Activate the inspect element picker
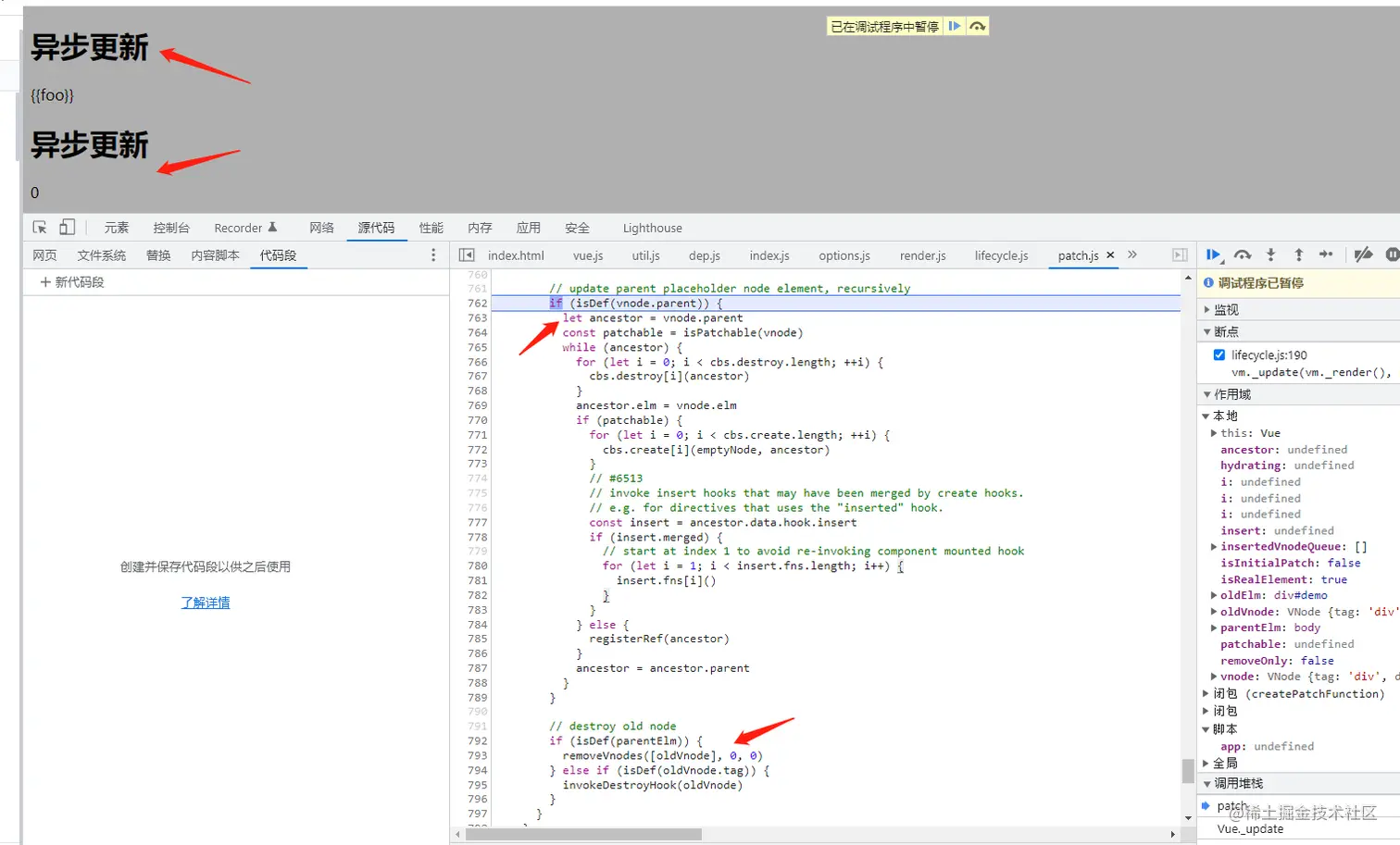This screenshot has height=845, width=1400. click(x=40, y=227)
